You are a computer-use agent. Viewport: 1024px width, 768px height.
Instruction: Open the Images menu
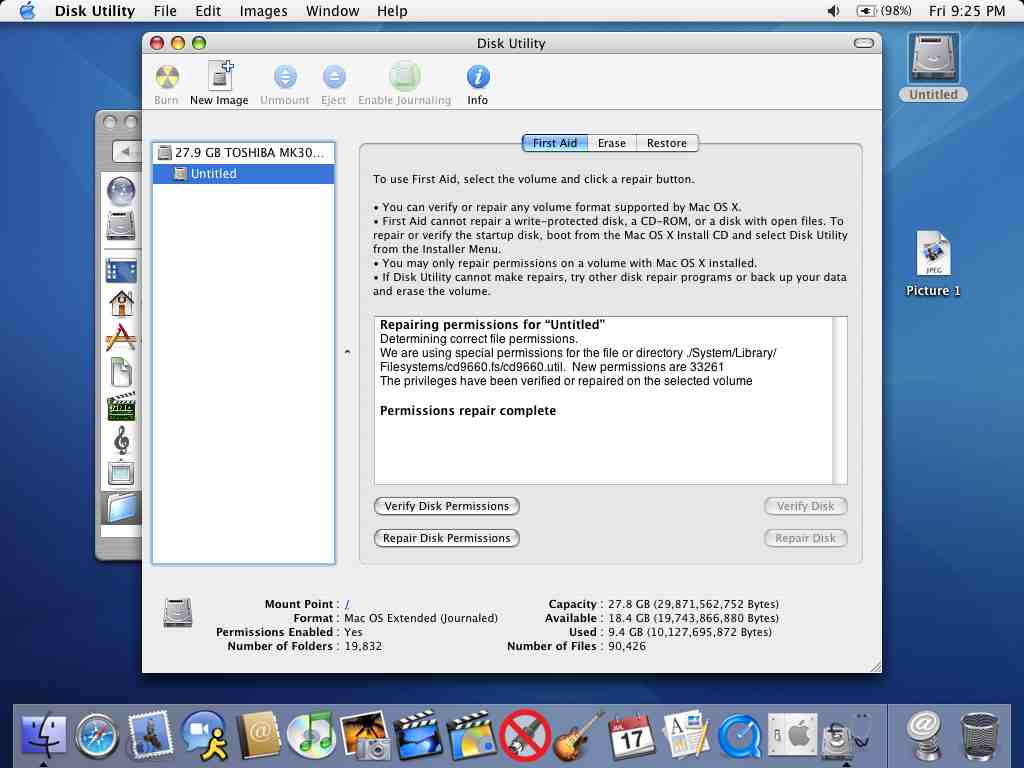263,11
